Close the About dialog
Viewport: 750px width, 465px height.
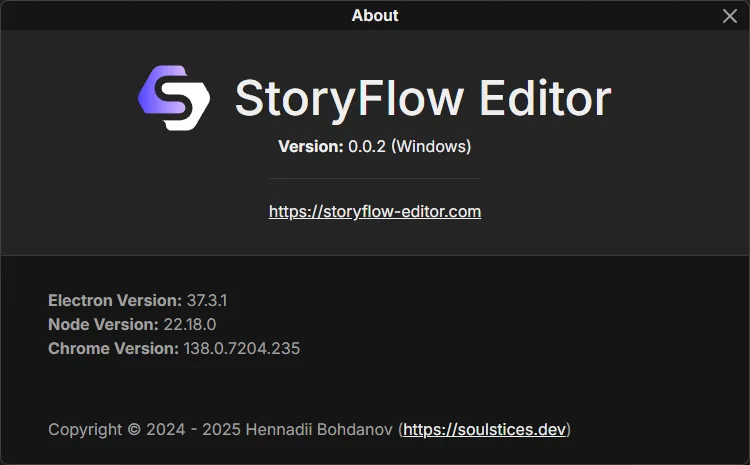(x=730, y=15)
